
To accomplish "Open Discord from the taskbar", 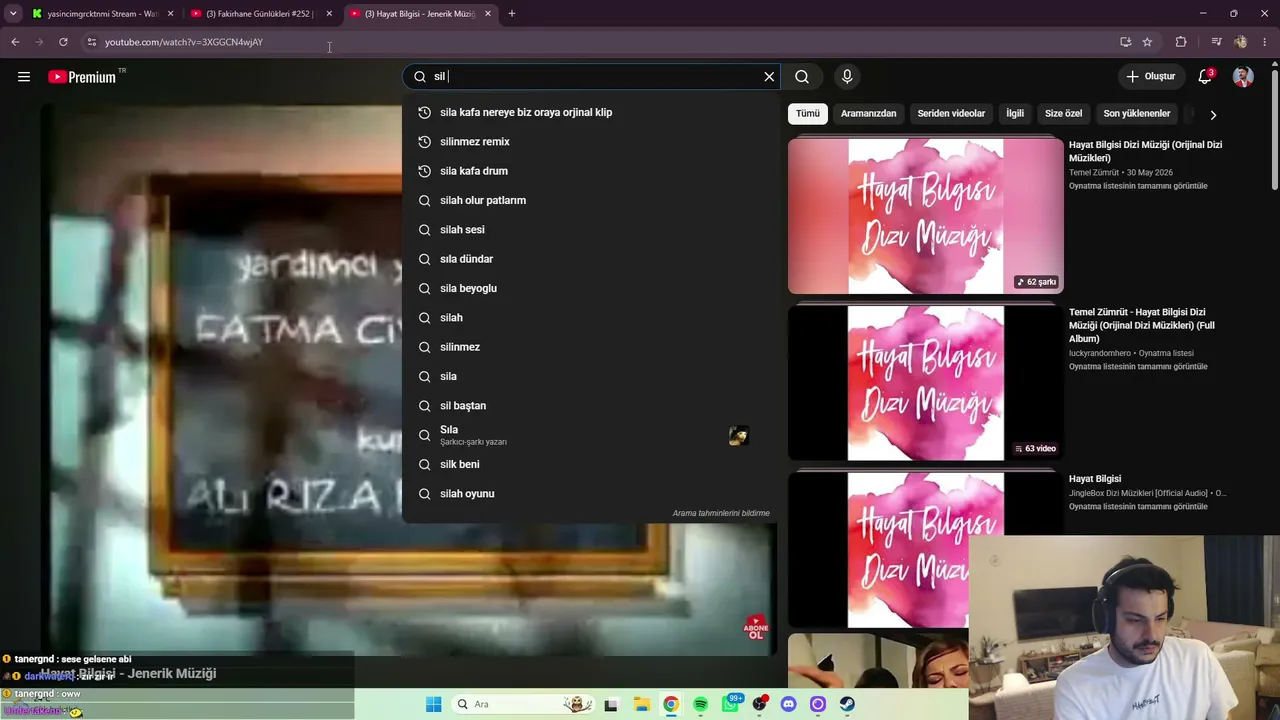I will 788,704.
